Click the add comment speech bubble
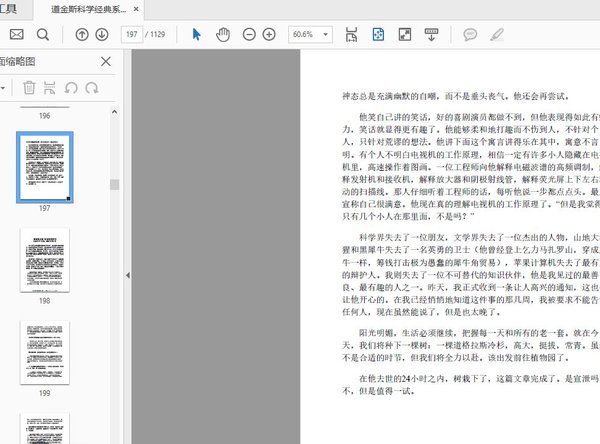 [469, 35]
